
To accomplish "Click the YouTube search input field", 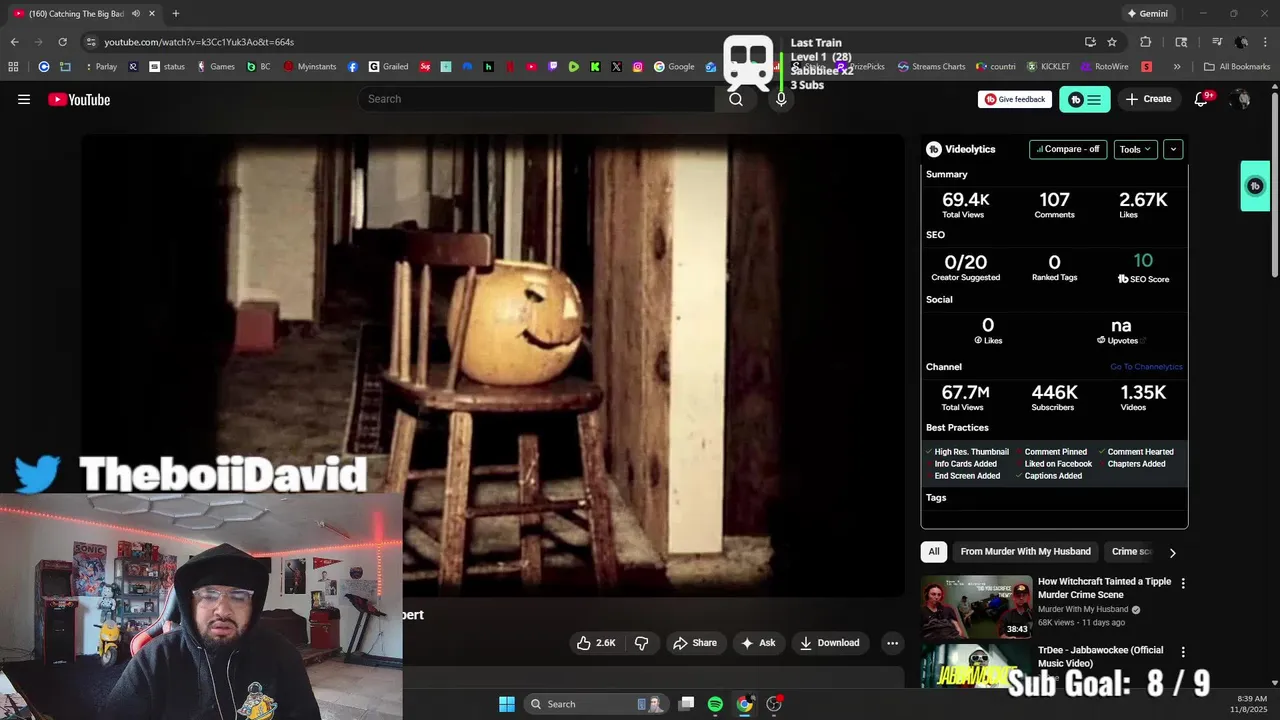I will [536, 99].
